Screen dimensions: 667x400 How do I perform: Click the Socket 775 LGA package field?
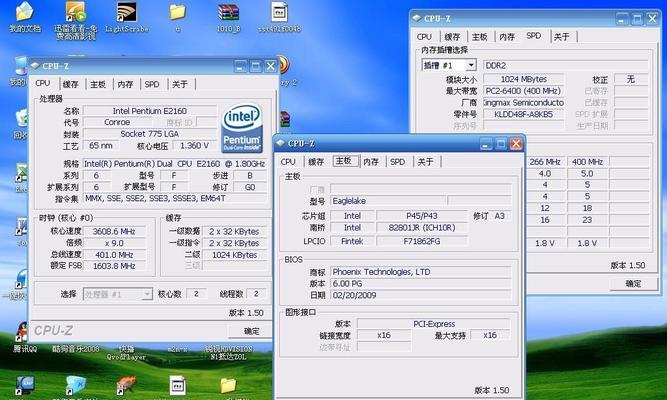coord(150,134)
